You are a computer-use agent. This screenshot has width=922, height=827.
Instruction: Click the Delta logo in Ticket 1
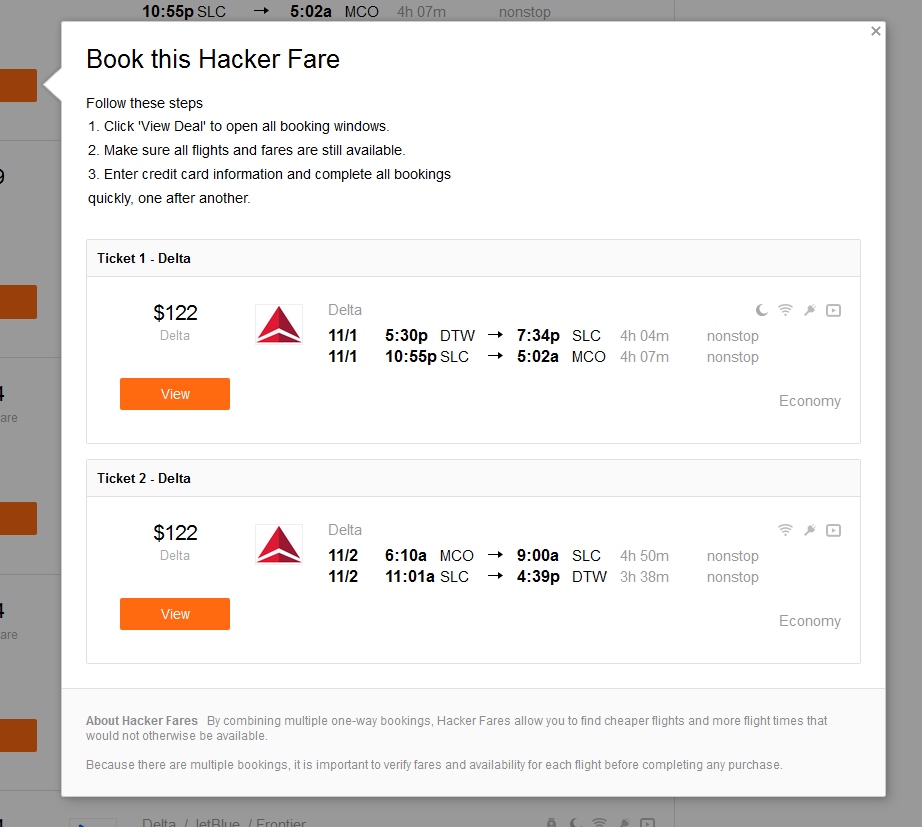(279, 325)
